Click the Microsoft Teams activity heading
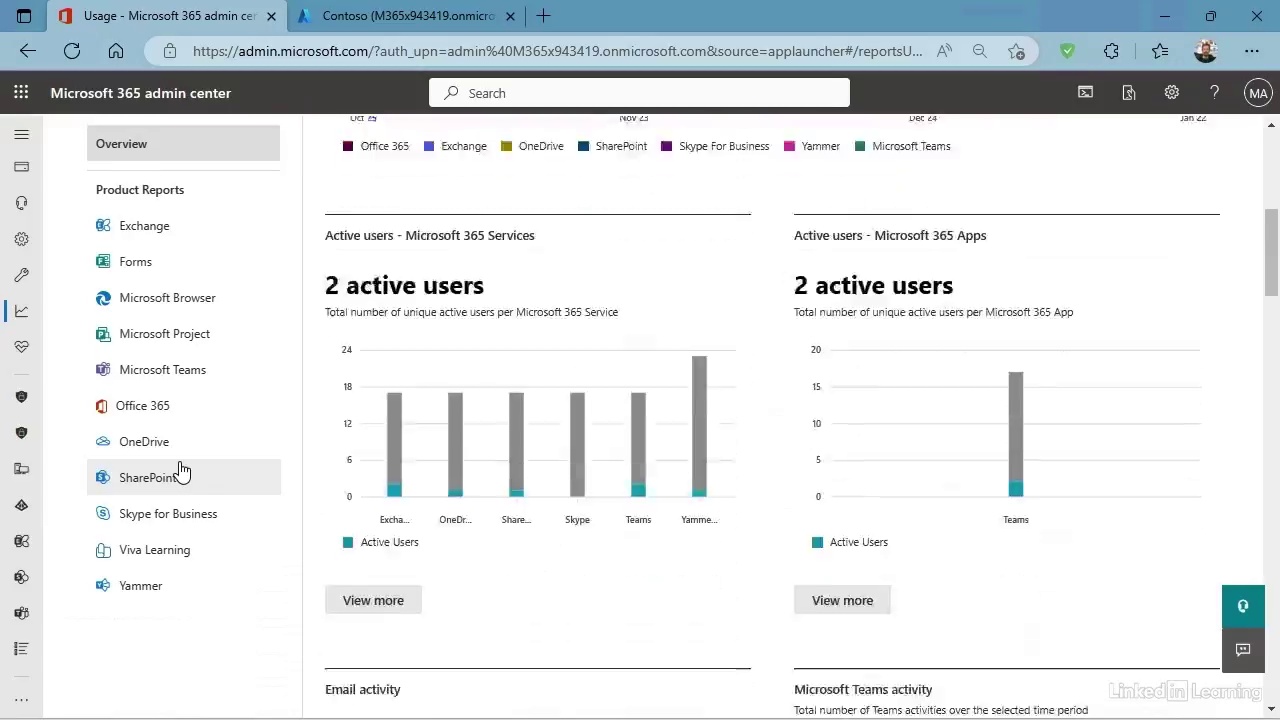1280x720 pixels. pyautogui.click(x=863, y=690)
